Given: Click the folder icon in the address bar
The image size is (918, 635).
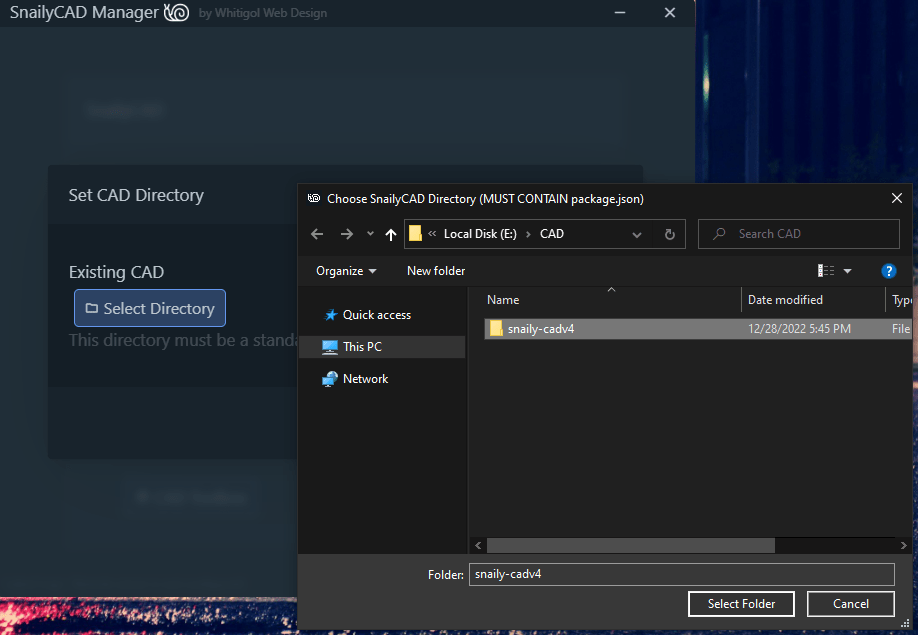Looking at the screenshot, I should (415, 233).
